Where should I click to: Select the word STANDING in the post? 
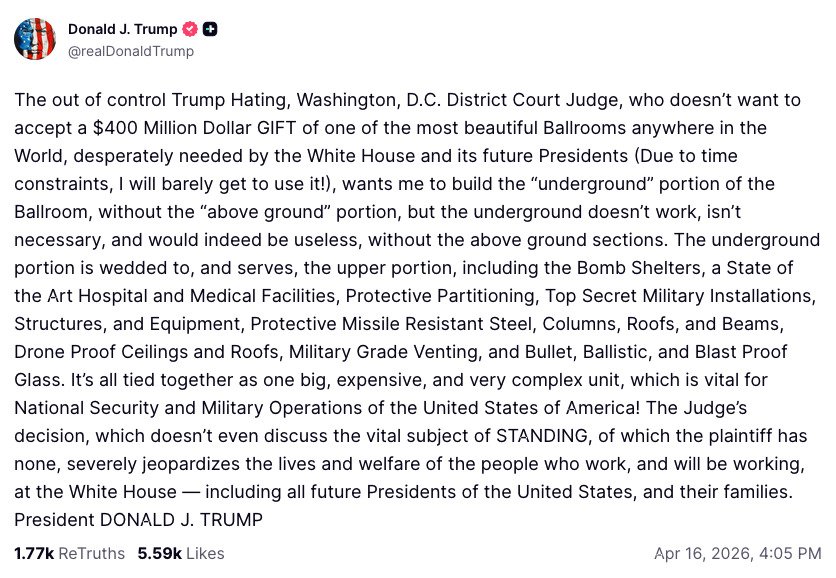[542, 436]
